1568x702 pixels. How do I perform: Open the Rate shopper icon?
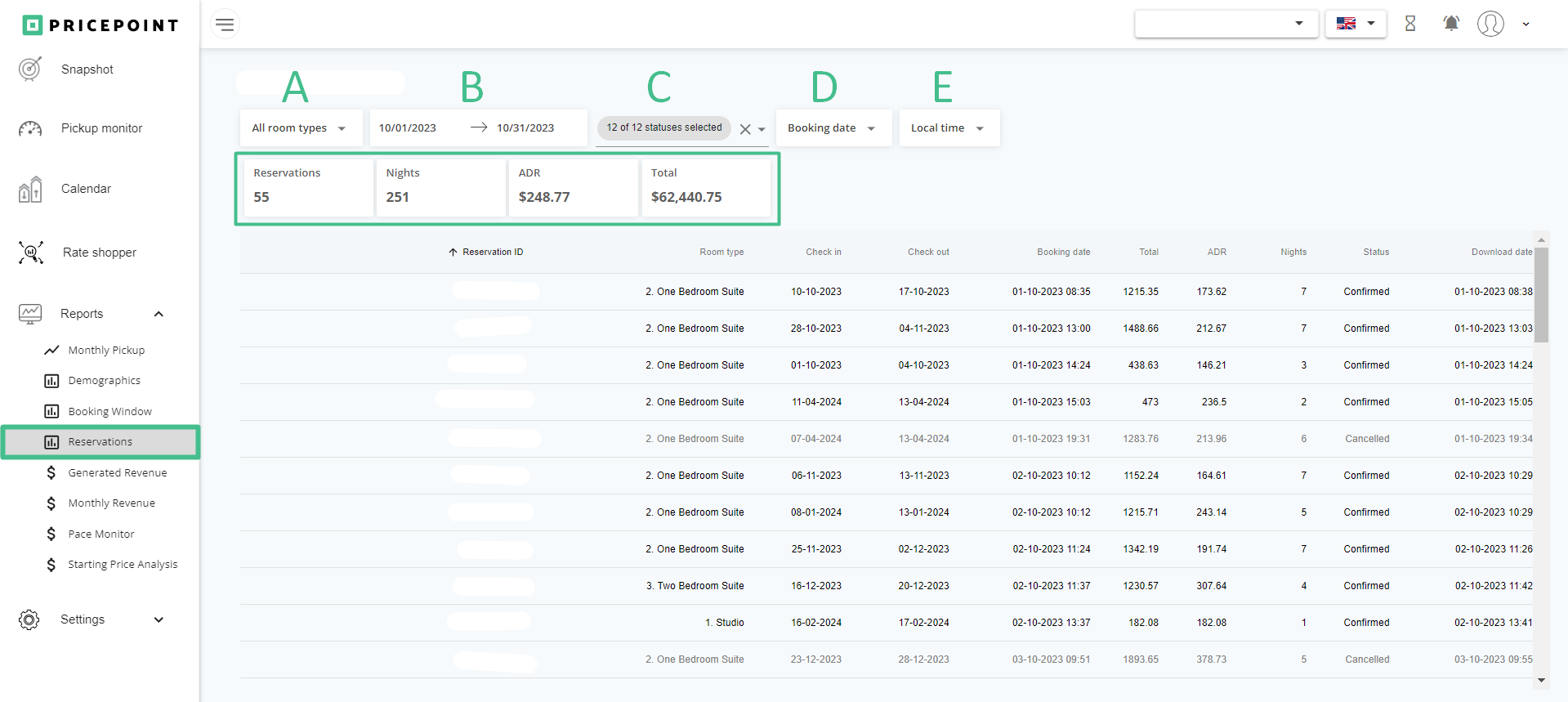coord(31,253)
